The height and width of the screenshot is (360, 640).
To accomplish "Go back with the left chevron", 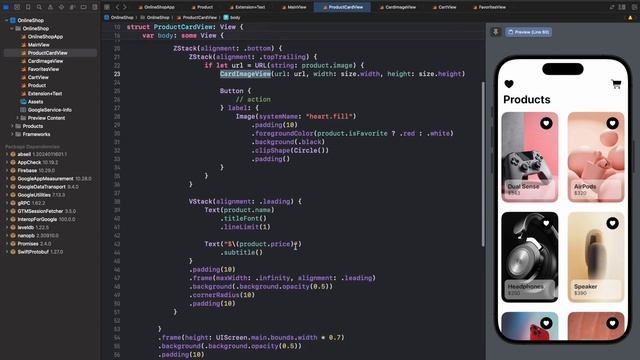I will pos(117,7).
